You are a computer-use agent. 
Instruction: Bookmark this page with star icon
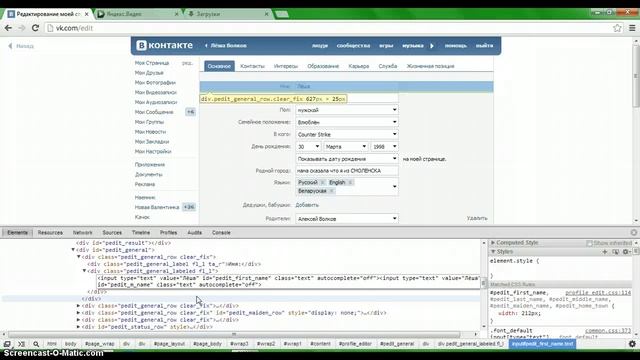(617, 28)
